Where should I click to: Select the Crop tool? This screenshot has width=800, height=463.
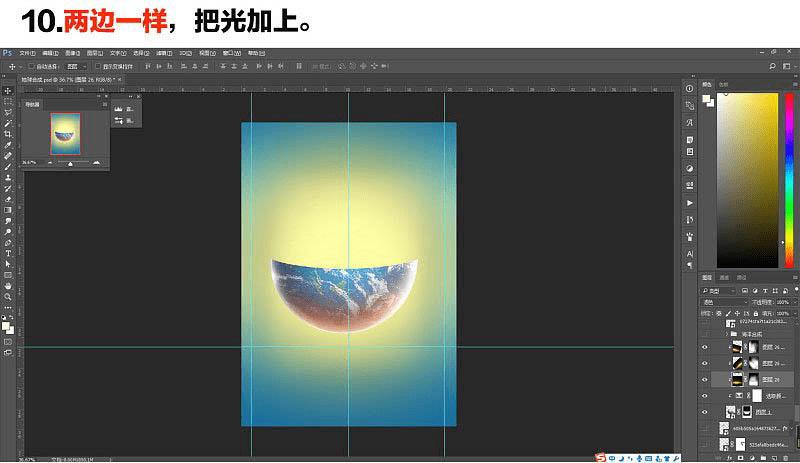pos(8,134)
